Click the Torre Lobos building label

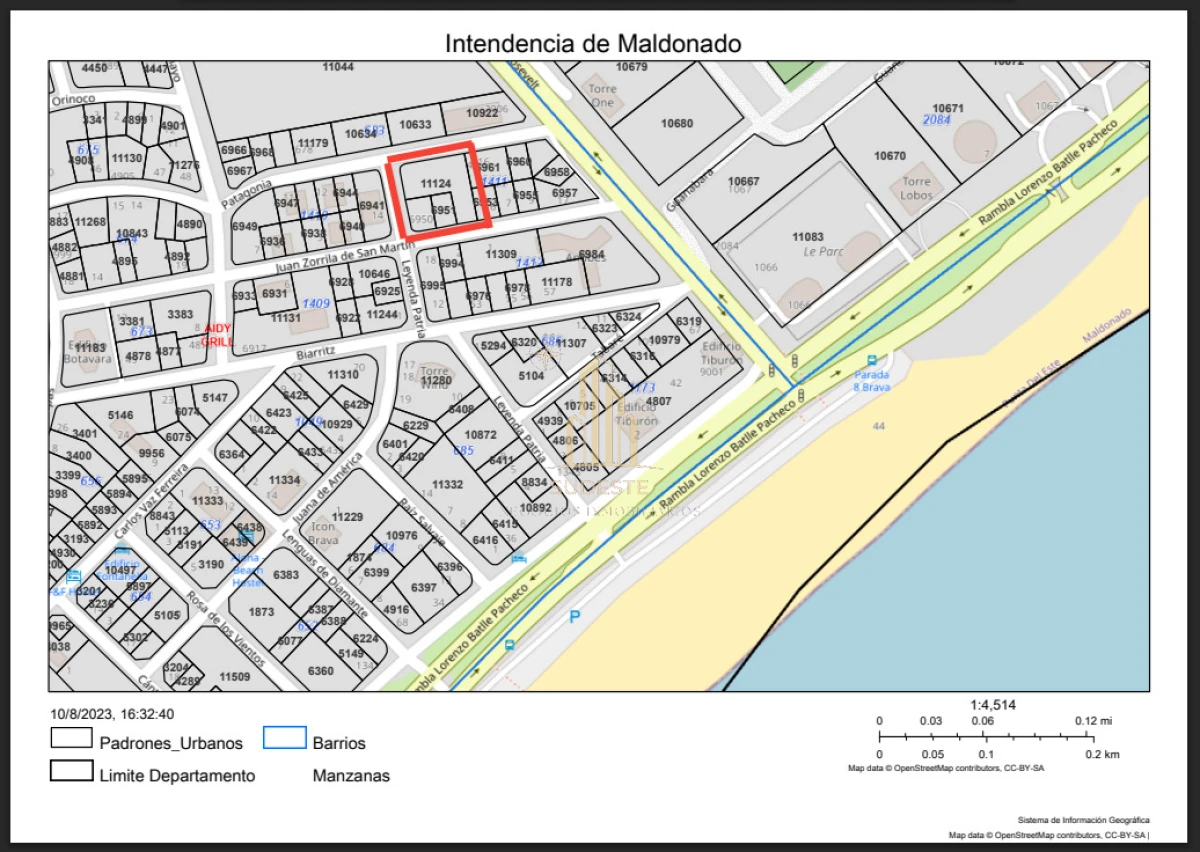pyautogui.click(x=916, y=189)
